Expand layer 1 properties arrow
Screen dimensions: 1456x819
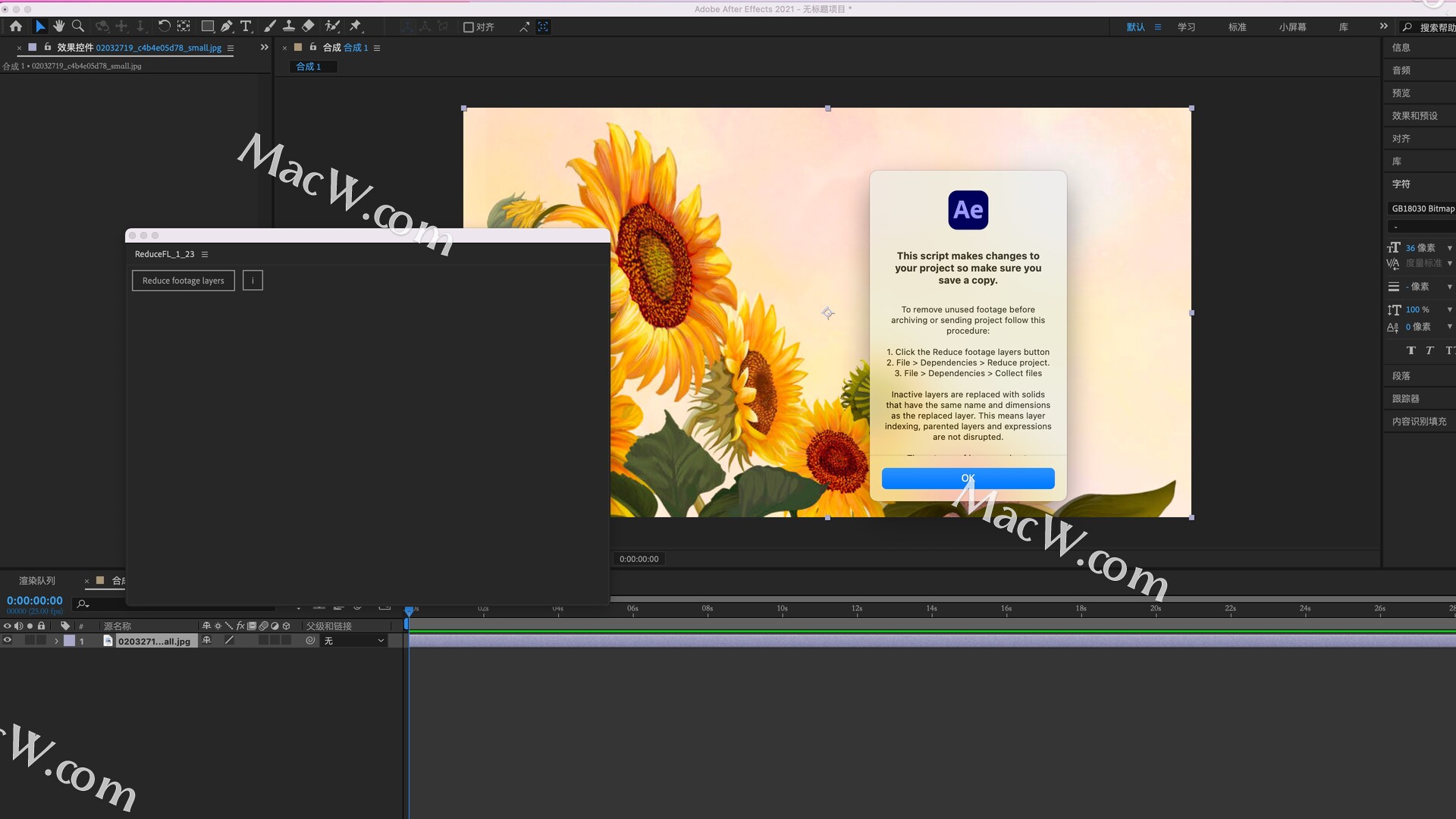(56, 641)
